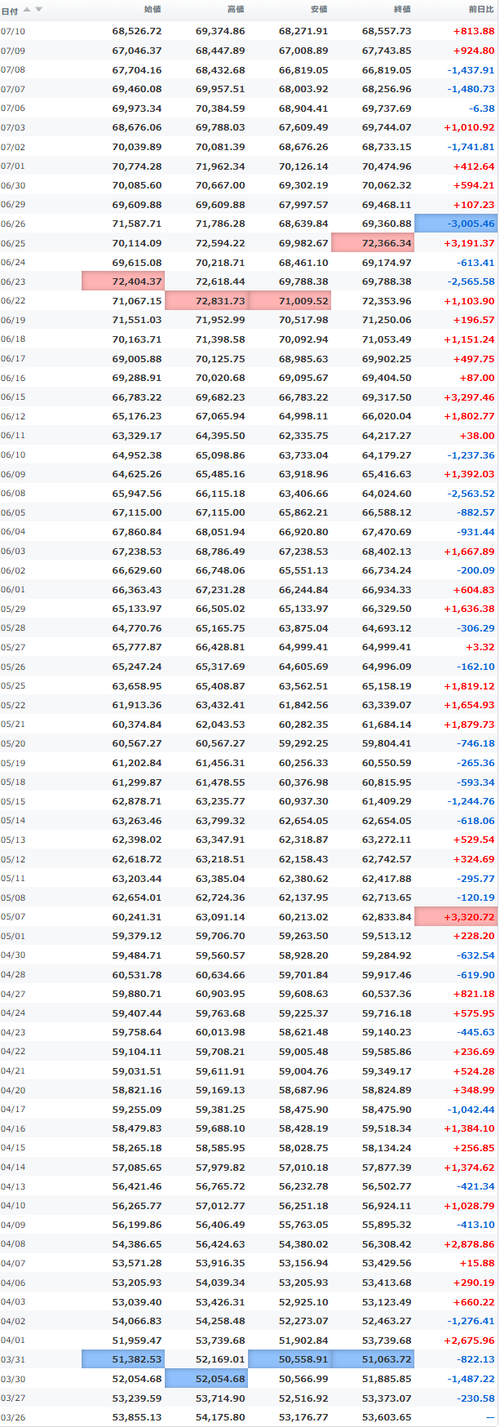Image resolution: width=500 pixels, height=1427 pixels.
Task: Click the 安値 column header
Action: click(319, 11)
